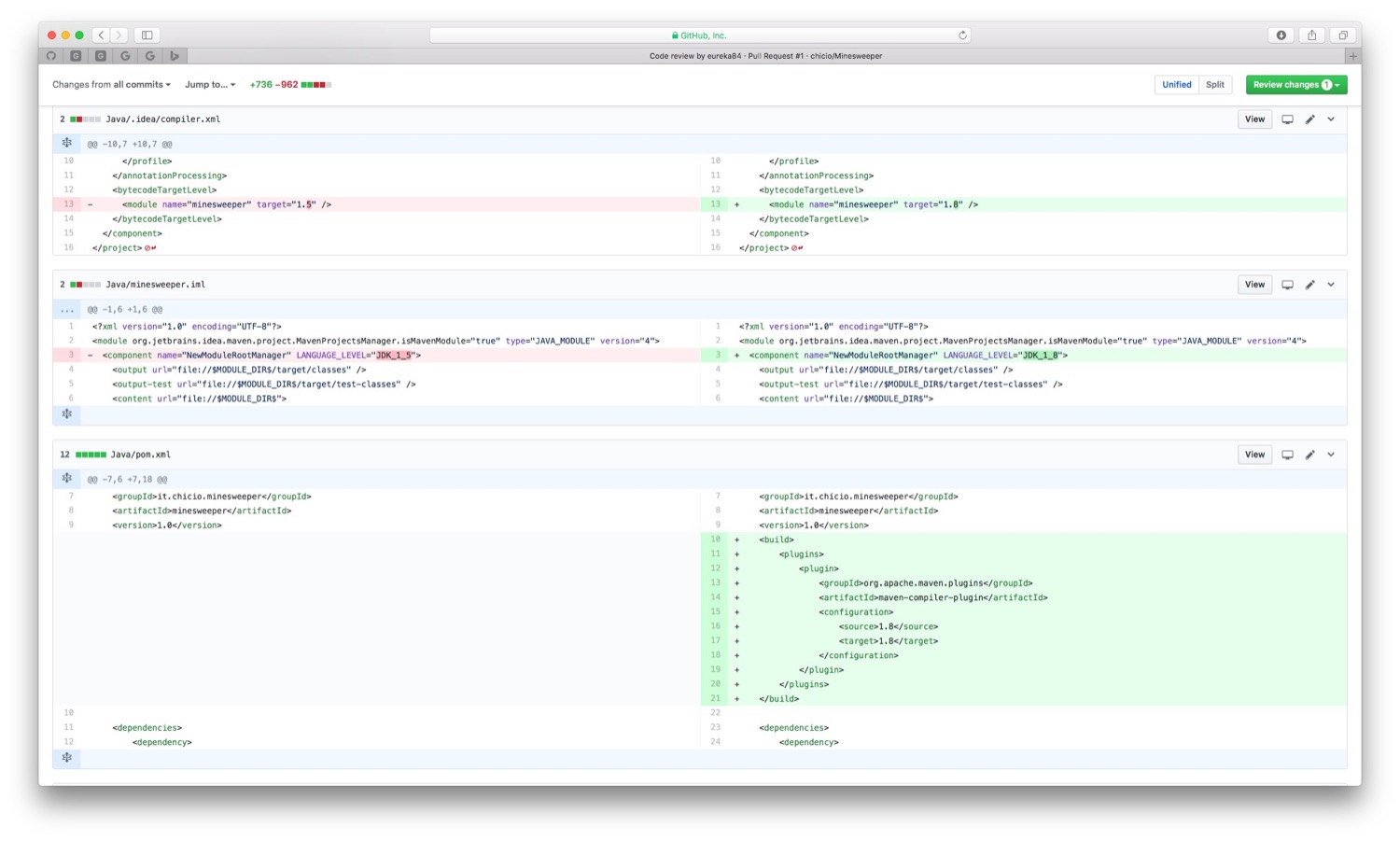
Task: Click added line 10 '<build>' in pom.xml
Action: [1024, 540]
